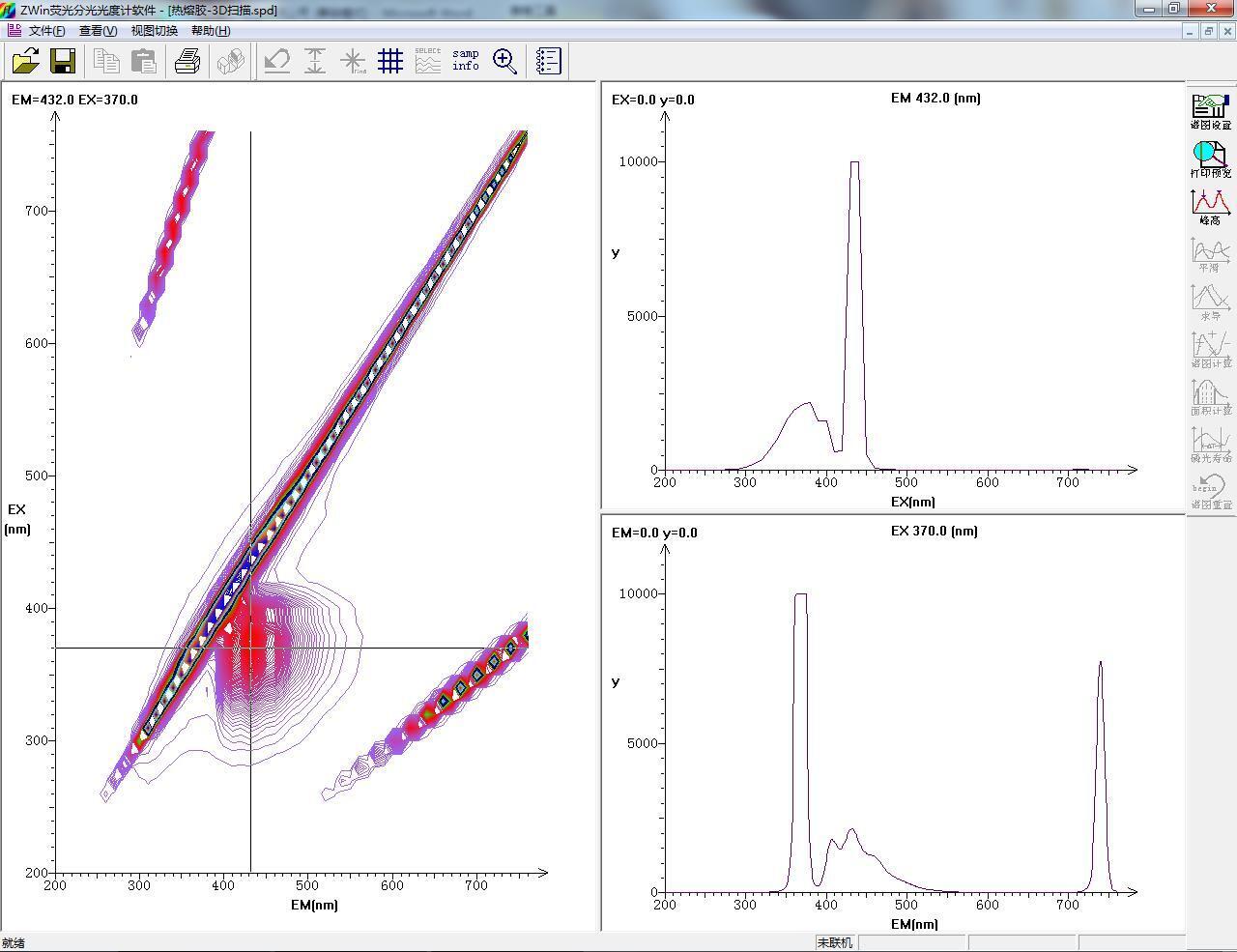1237x952 pixels.
Task: Click the EM=0.0 y=0.0 readout
Action: pos(654,533)
